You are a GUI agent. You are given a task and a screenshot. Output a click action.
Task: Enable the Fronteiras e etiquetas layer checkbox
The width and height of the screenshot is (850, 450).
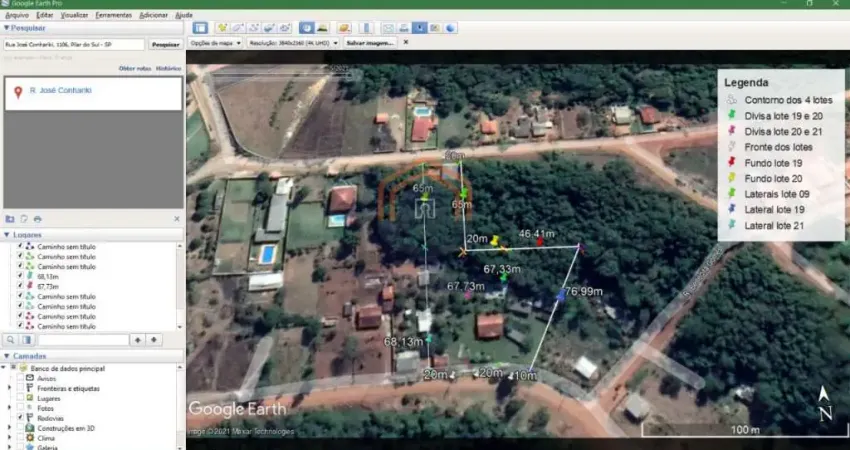pos(20,388)
